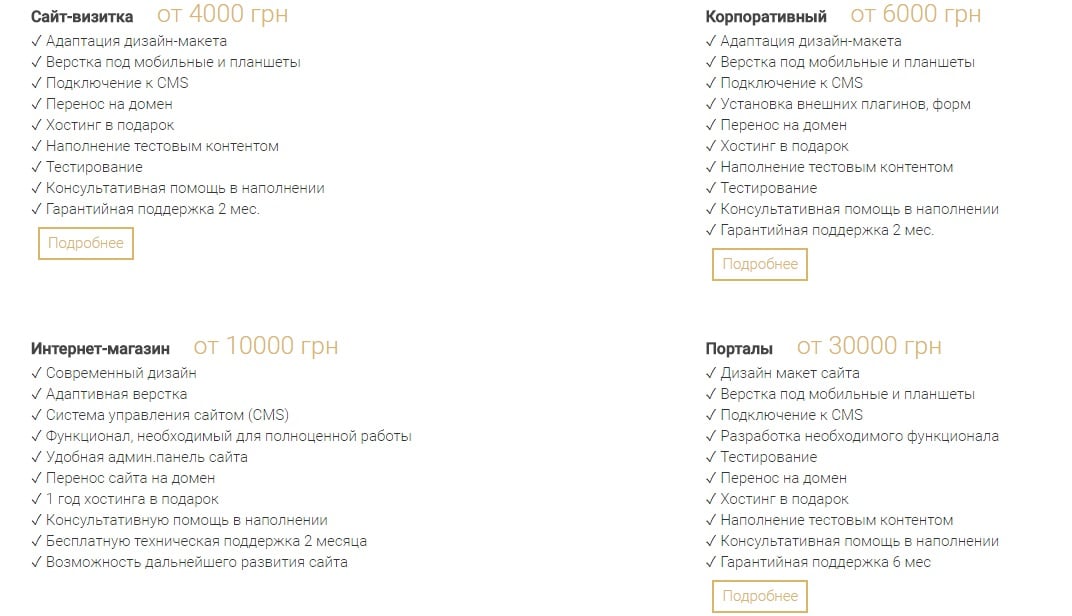Click checkmark beside 1 год хостинга в подарок
The width and height of the screenshot is (1072, 616).
(x=37, y=499)
